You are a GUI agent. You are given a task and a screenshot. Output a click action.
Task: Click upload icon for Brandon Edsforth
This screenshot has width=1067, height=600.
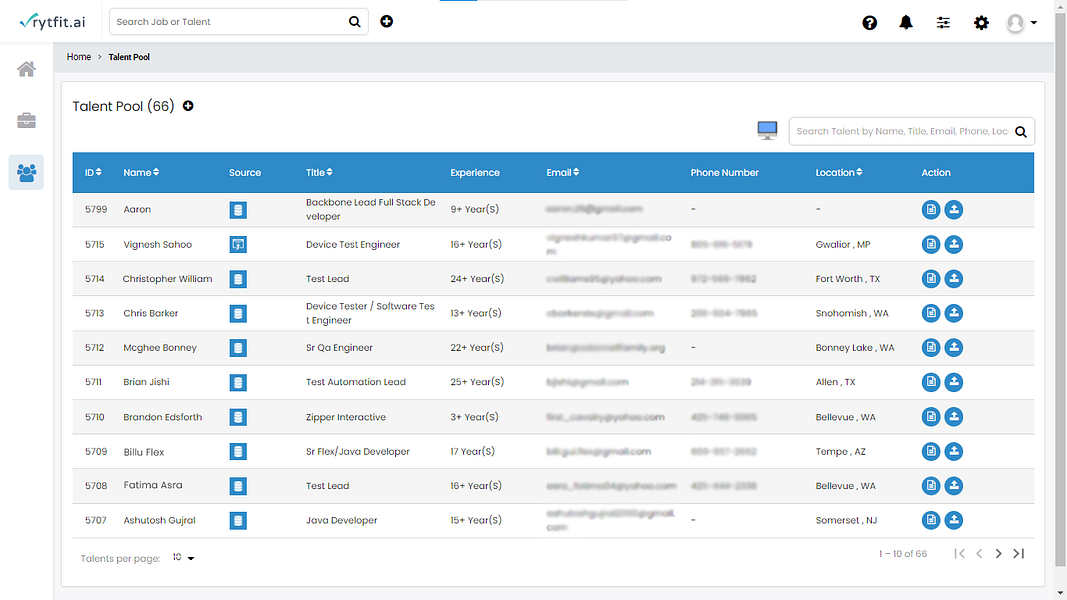click(x=954, y=416)
